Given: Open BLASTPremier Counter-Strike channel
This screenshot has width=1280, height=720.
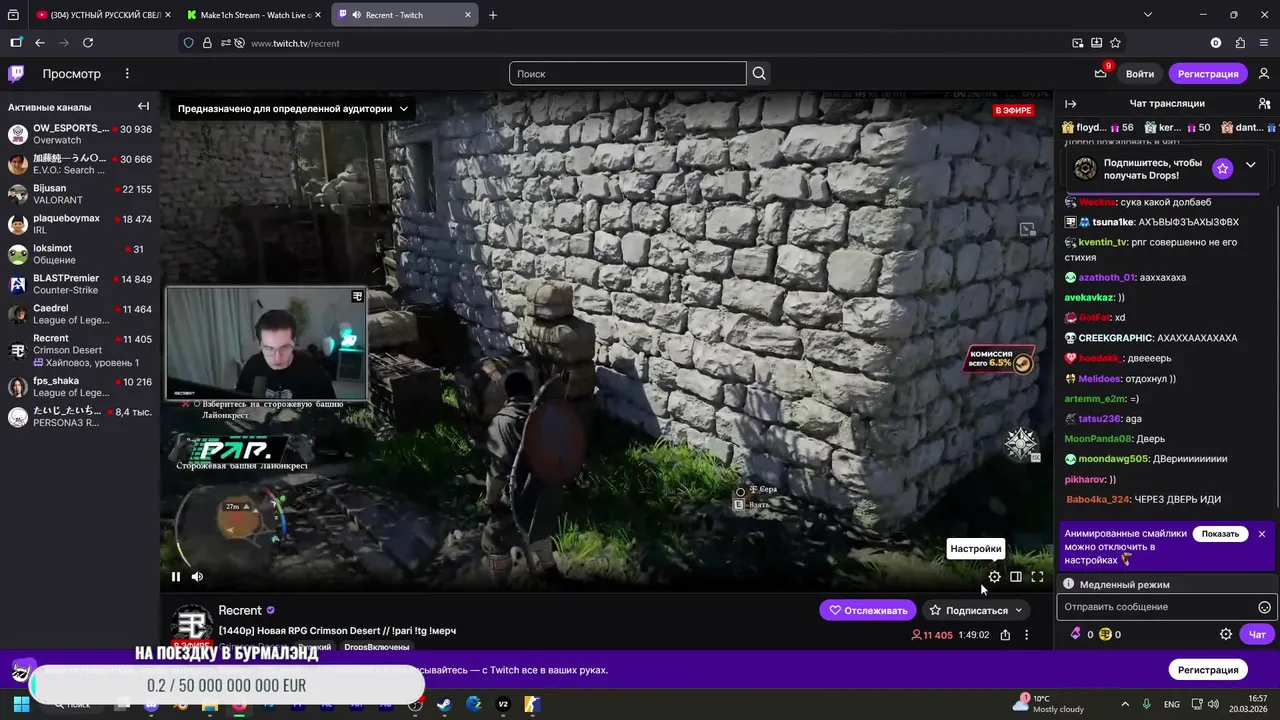Looking at the screenshot, I should [x=80, y=284].
